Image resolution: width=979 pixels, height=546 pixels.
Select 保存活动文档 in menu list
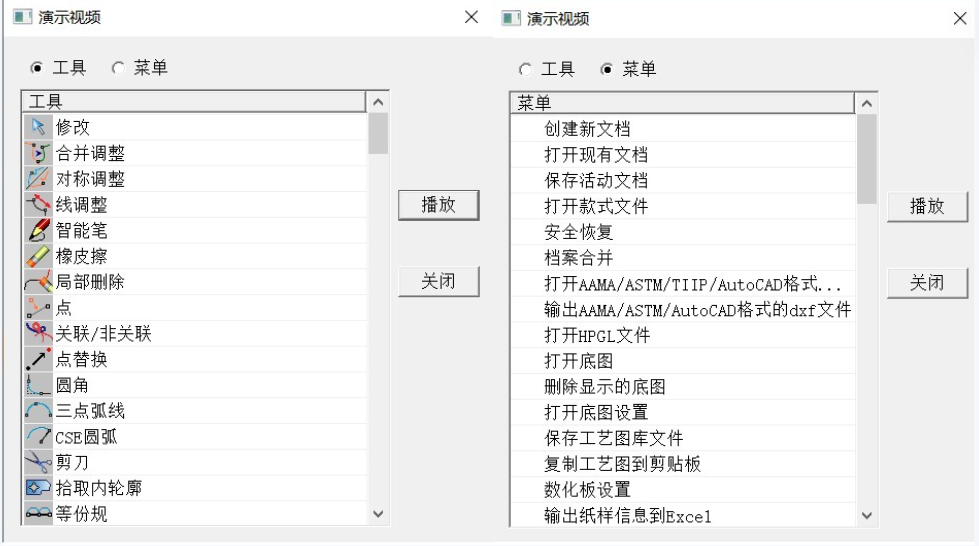coord(683,181)
